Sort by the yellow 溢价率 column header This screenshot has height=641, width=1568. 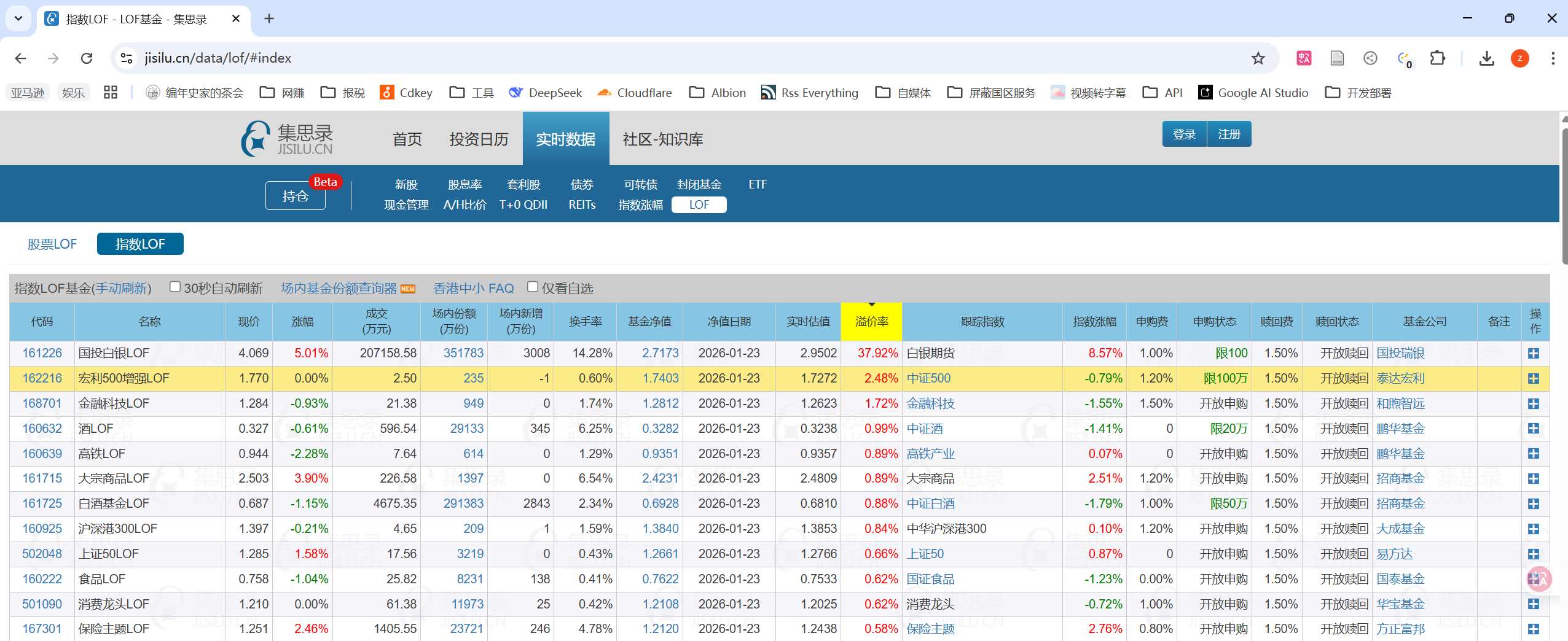click(x=871, y=322)
